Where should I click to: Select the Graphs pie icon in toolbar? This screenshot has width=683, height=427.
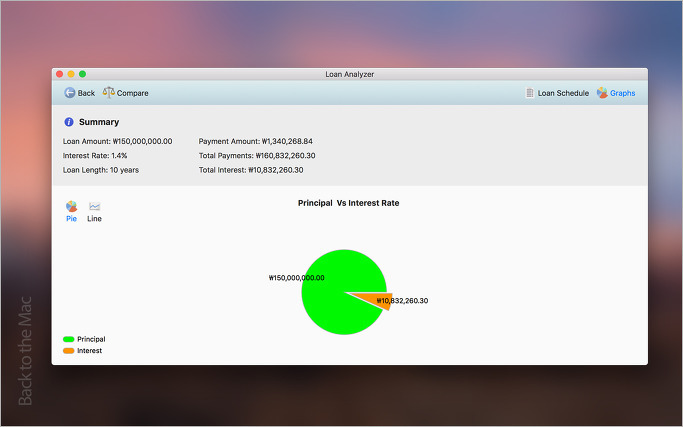click(x=602, y=92)
